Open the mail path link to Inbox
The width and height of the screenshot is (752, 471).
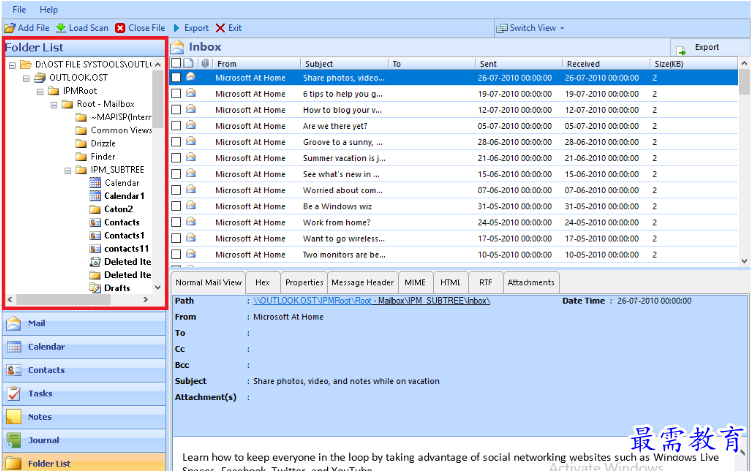coord(372,301)
